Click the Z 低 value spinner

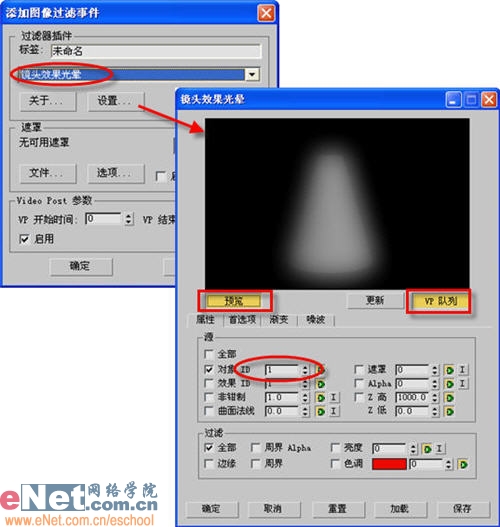tap(434, 411)
